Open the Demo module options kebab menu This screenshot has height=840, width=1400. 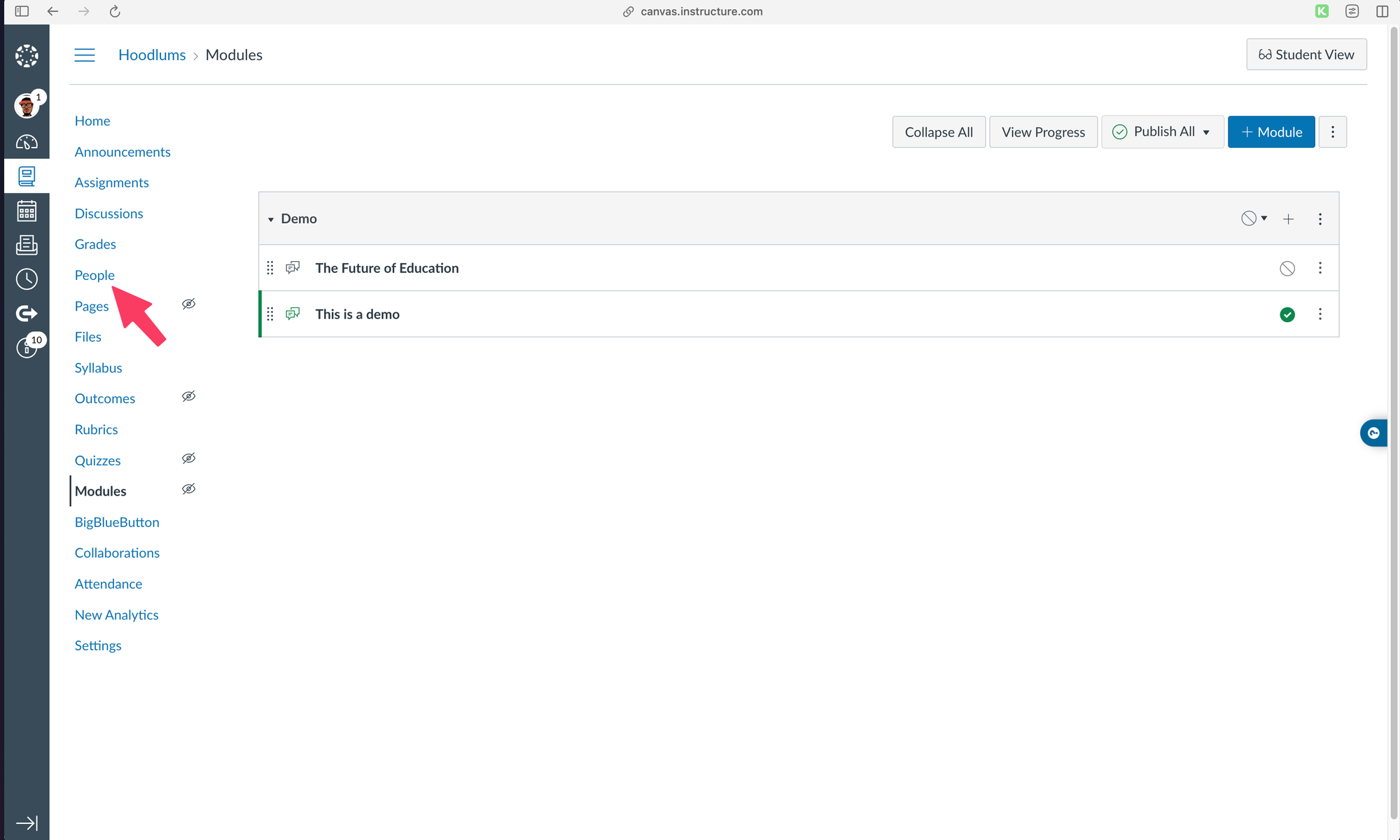1320,219
